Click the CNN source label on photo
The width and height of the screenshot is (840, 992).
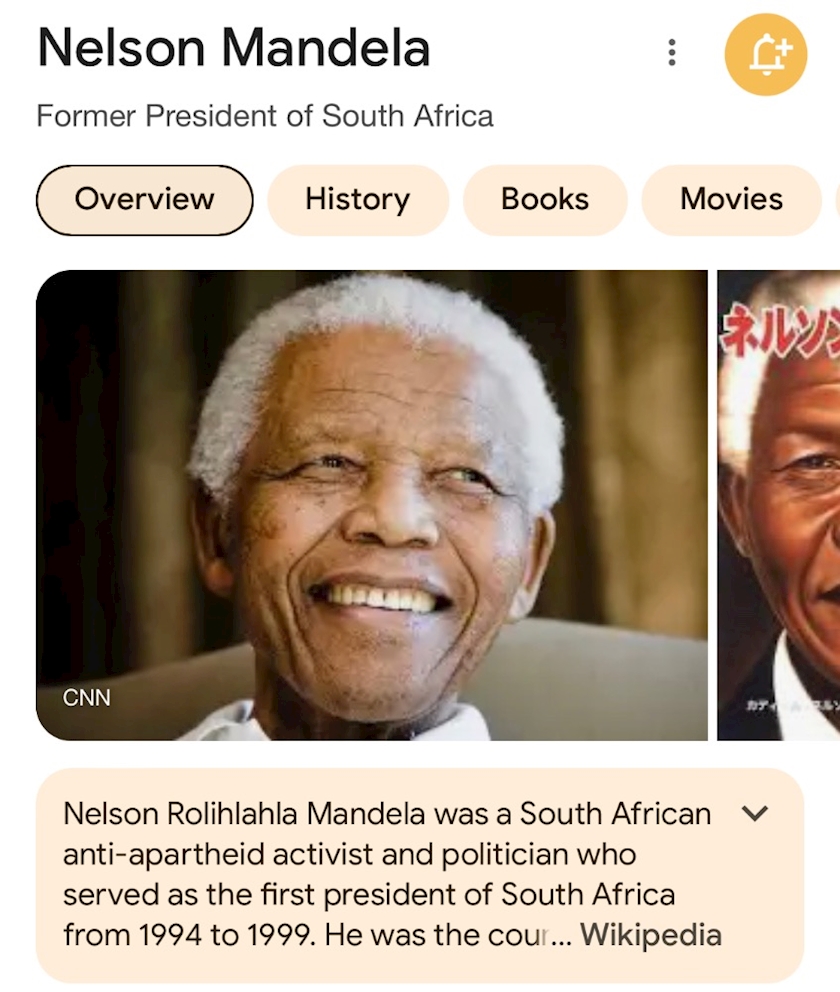click(87, 697)
